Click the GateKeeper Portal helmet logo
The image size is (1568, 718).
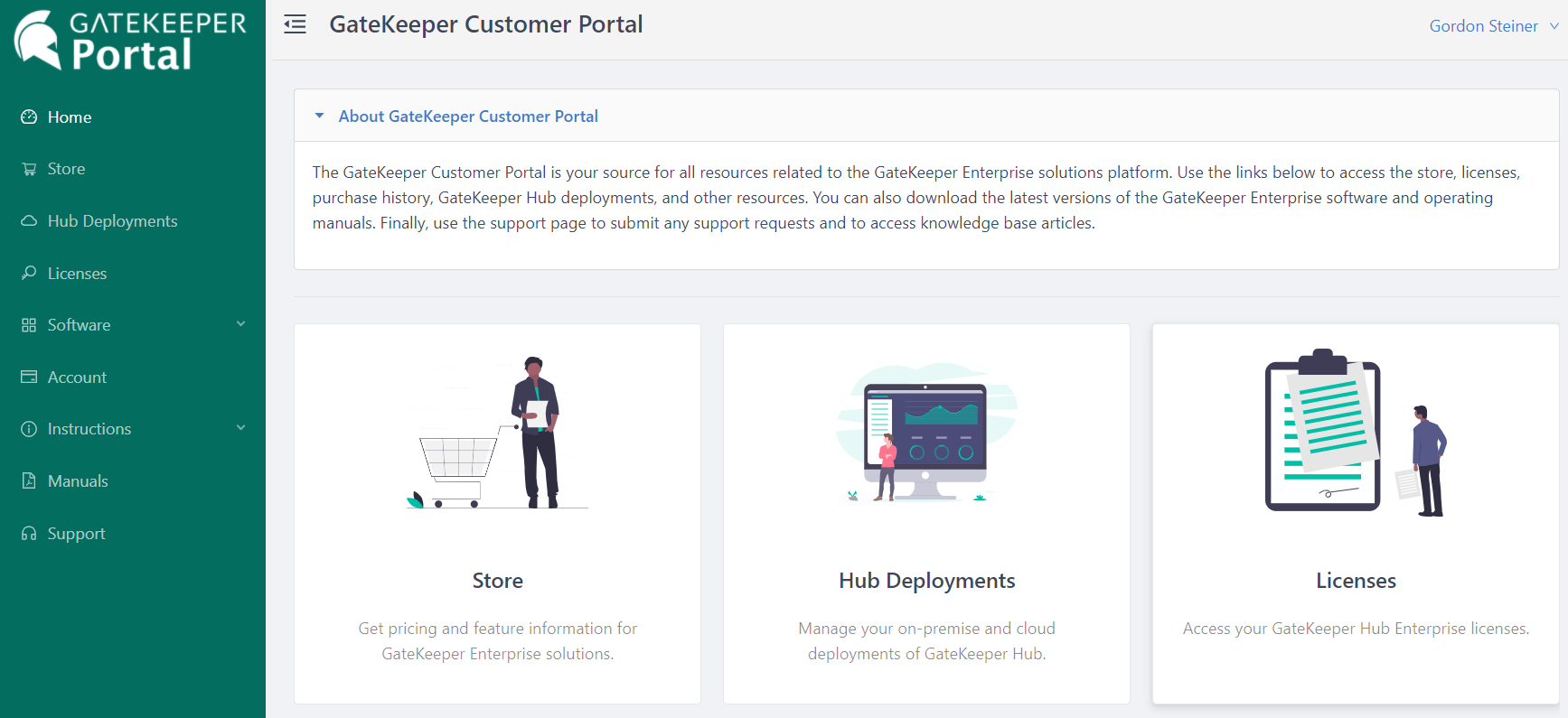tap(38, 40)
